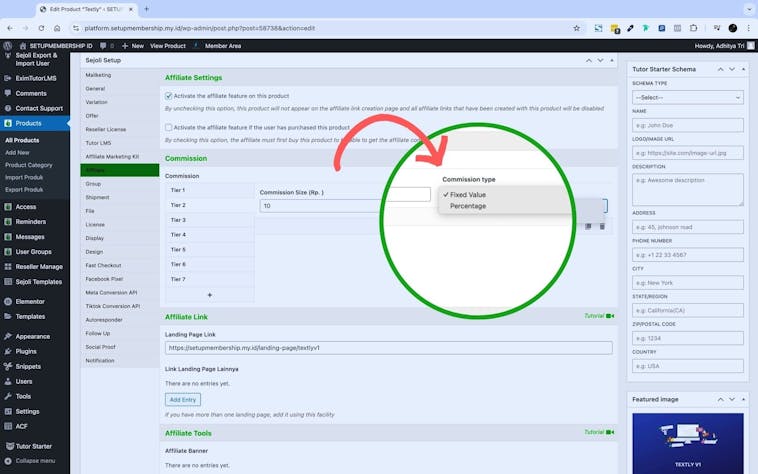Image resolution: width=758 pixels, height=474 pixels.
Task: Click the Add Entry button
Action: coord(182,399)
